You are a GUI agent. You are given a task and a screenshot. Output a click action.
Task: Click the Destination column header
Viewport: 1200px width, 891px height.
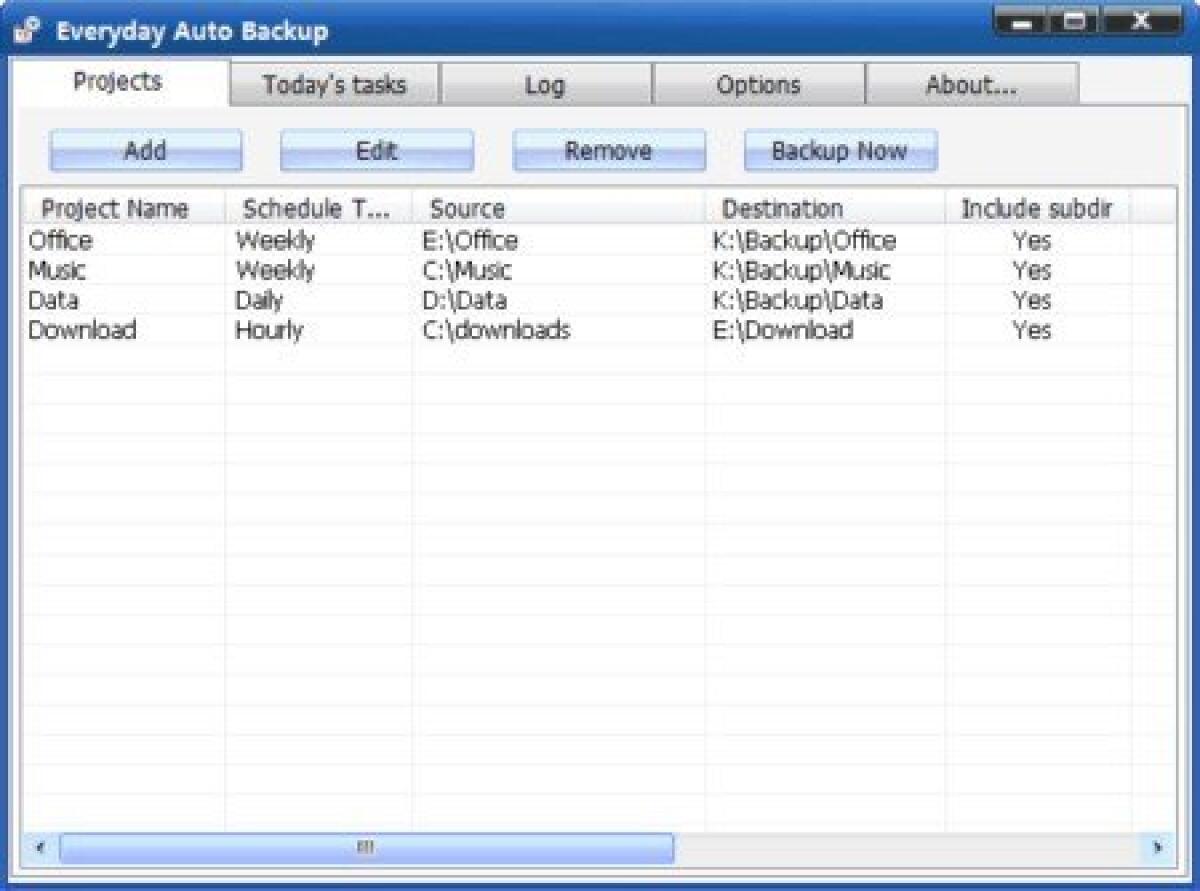pyautogui.click(x=781, y=209)
